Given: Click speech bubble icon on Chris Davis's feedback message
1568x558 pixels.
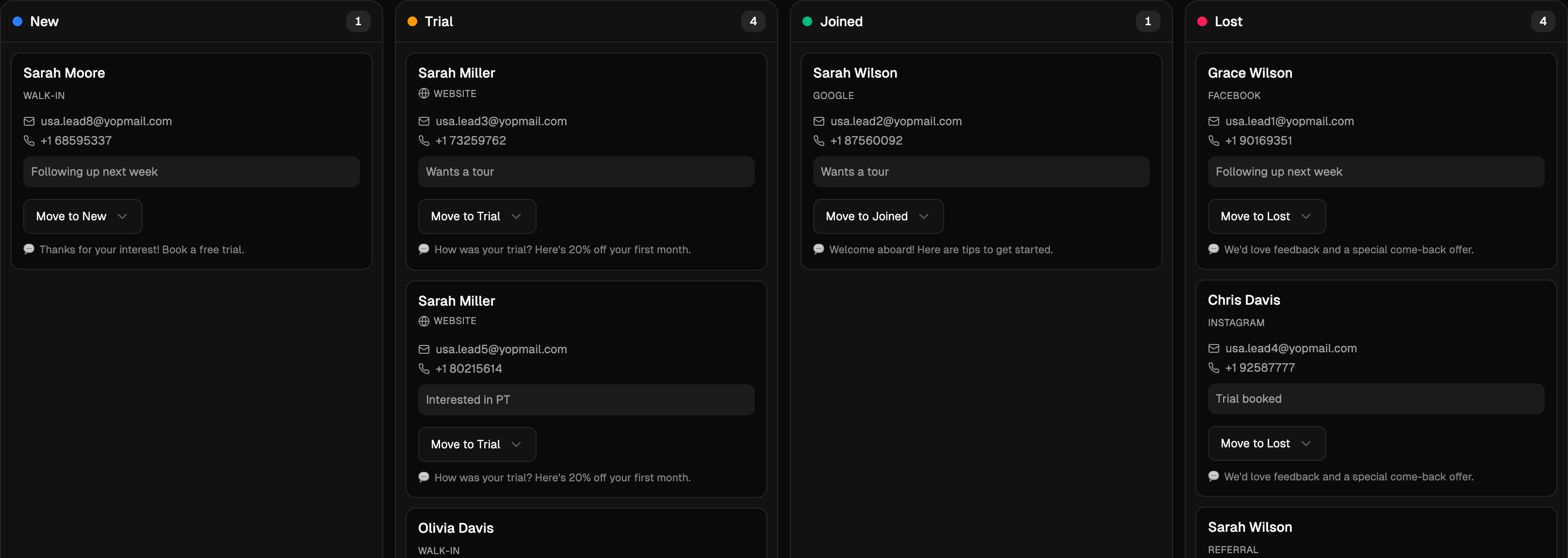Looking at the screenshot, I should coord(1213,476).
